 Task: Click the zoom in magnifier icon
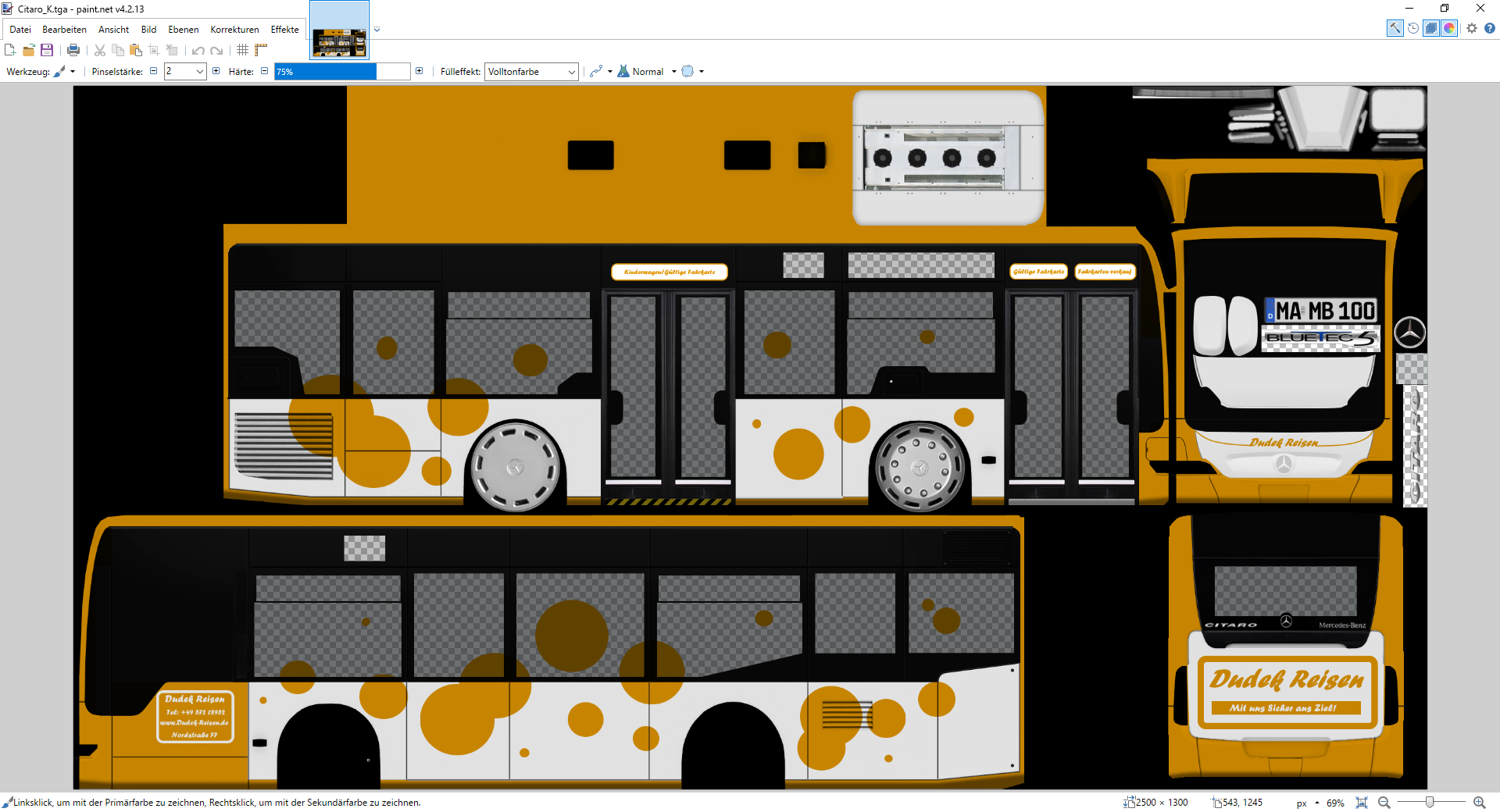click(1479, 803)
